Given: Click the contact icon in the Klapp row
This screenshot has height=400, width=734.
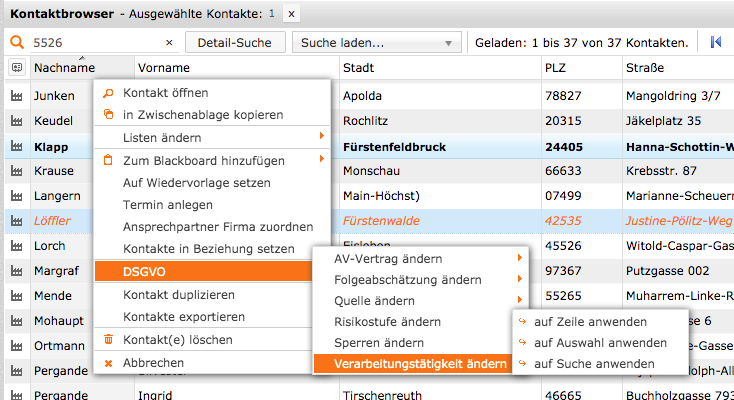Looking at the screenshot, I should tap(16, 147).
